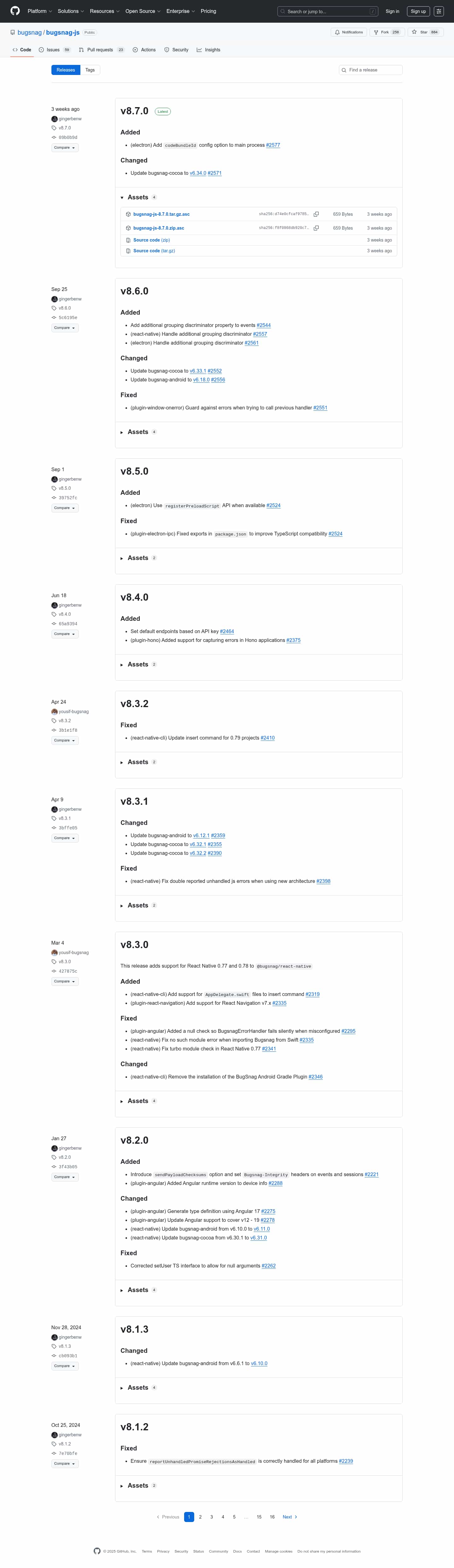The height and width of the screenshot is (1568, 454).
Task: Click the Sign up button
Action: click(418, 11)
